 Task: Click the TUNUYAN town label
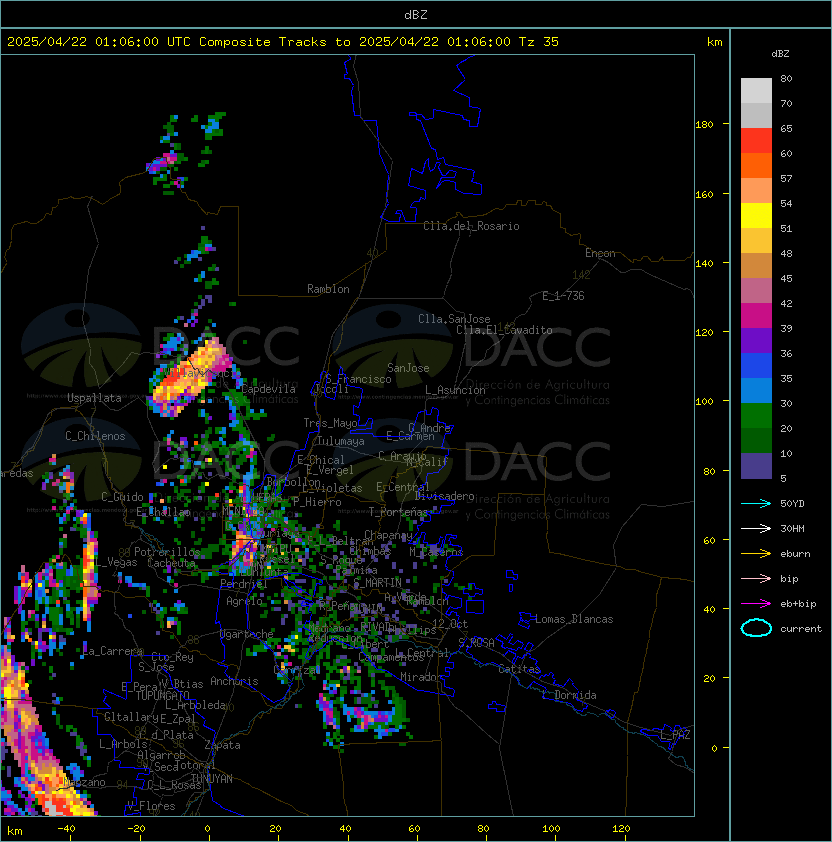point(212,779)
